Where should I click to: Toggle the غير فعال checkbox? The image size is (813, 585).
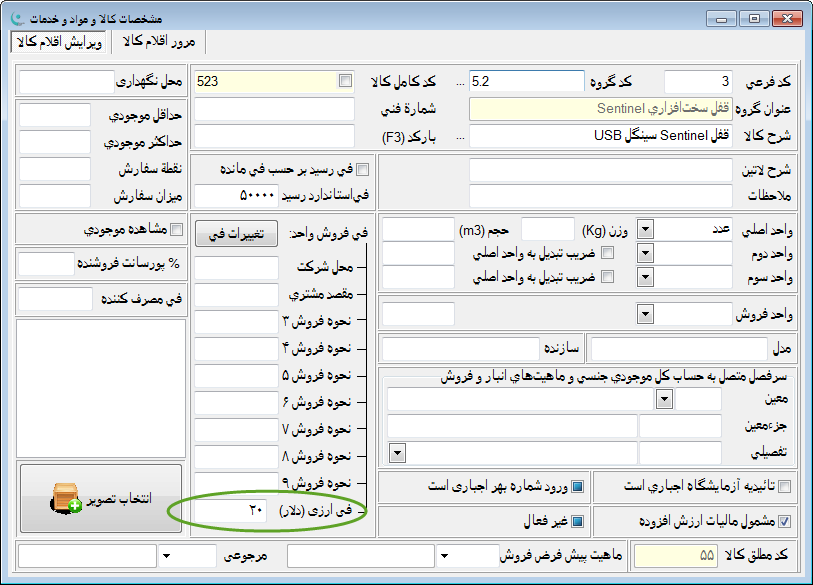coord(577,521)
